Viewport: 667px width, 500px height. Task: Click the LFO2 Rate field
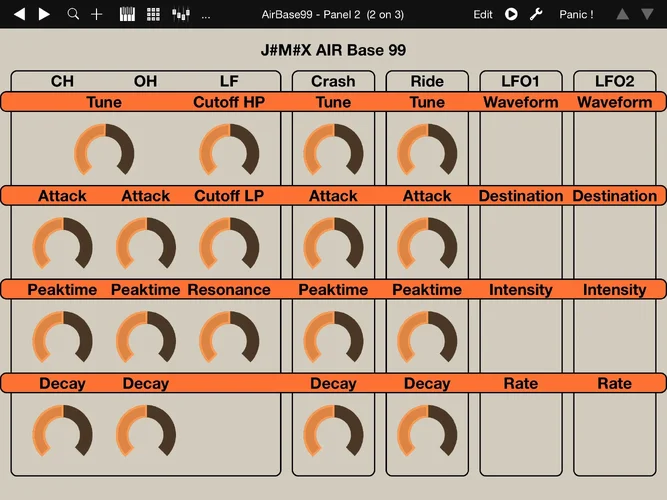click(615, 434)
